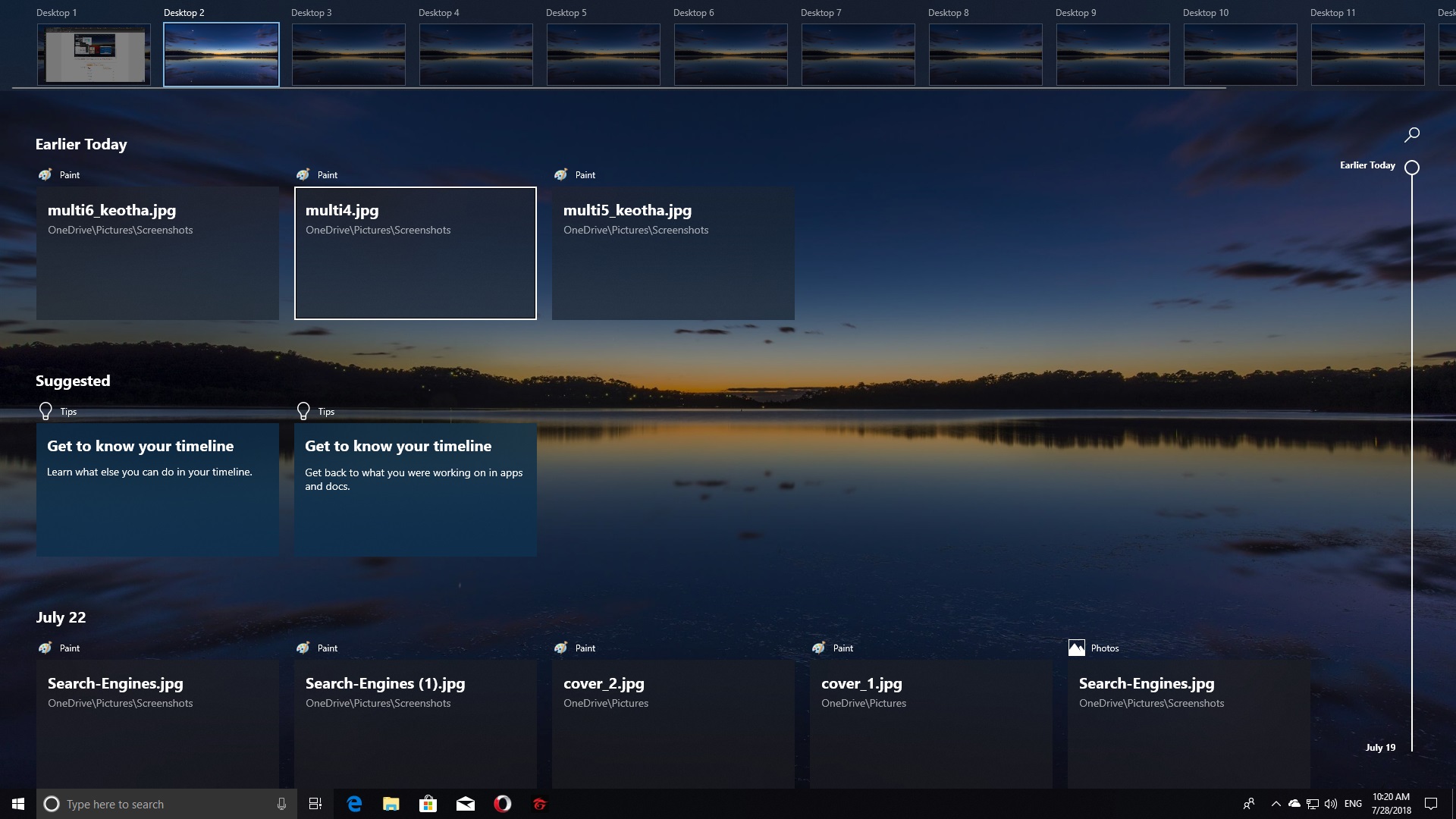The width and height of the screenshot is (1456, 819).
Task: Switch ENG input language indicator
Action: 1353,804
